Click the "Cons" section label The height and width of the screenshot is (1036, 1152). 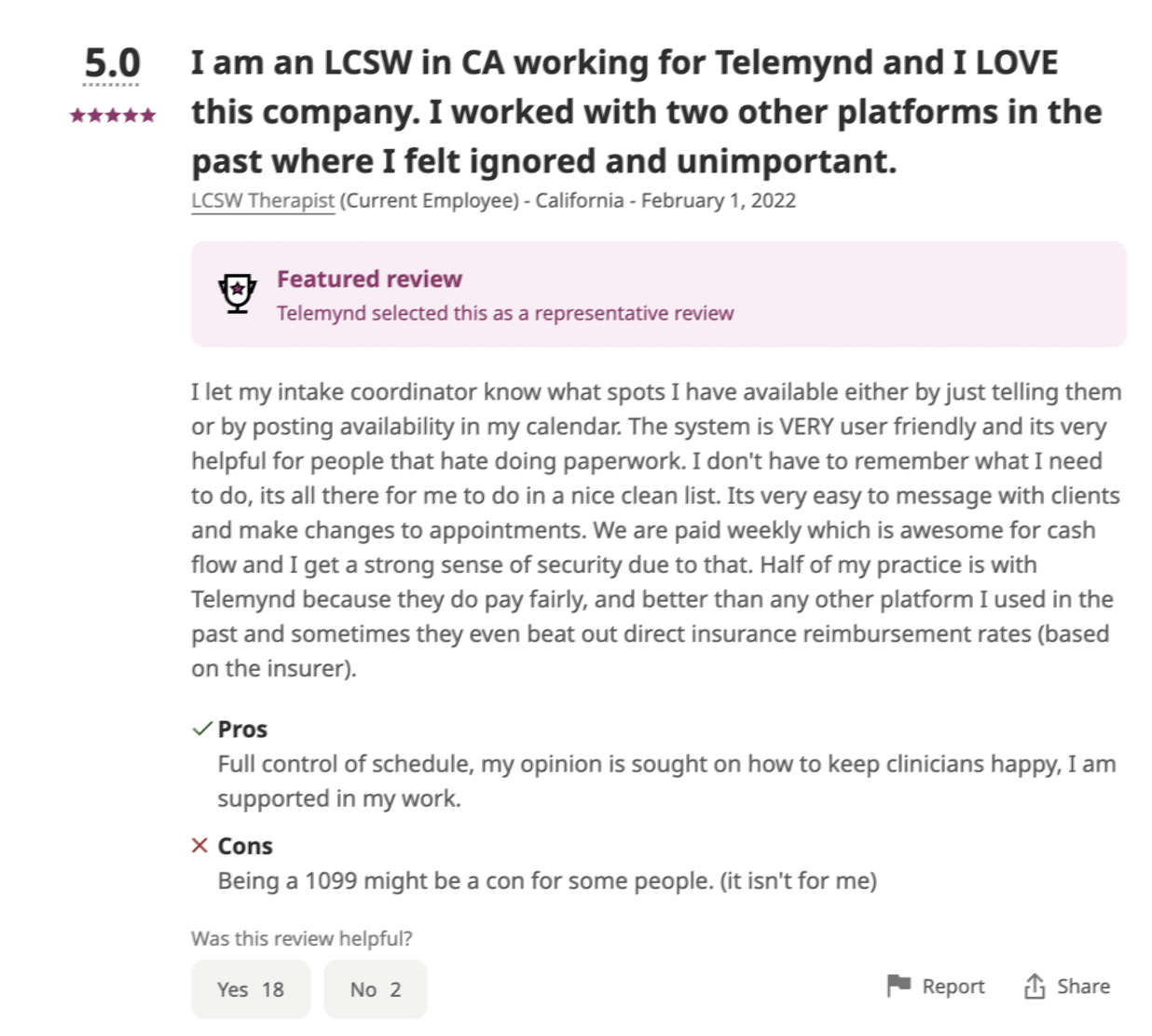(245, 846)
